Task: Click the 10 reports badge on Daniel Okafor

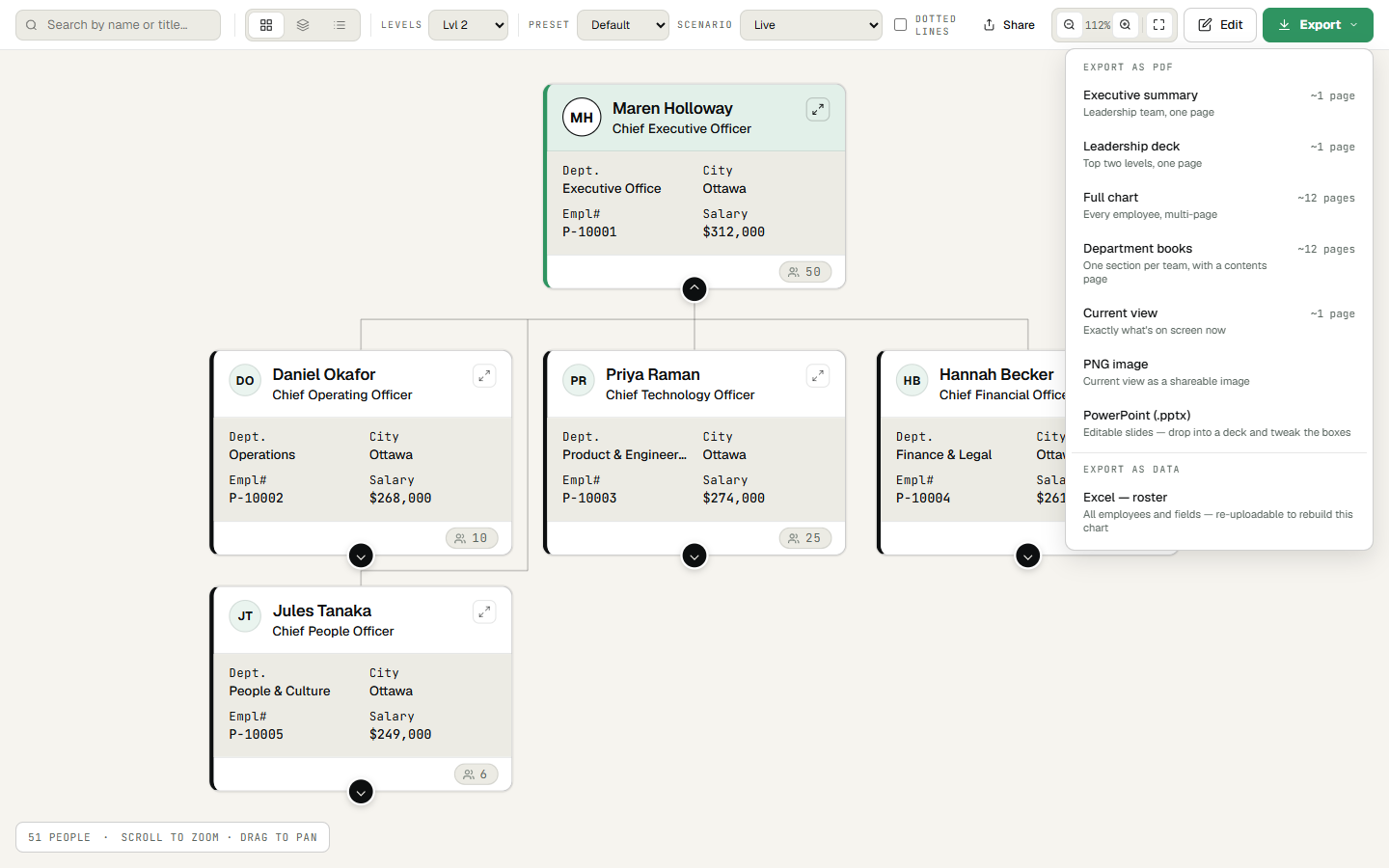Action: pos(472,538)
